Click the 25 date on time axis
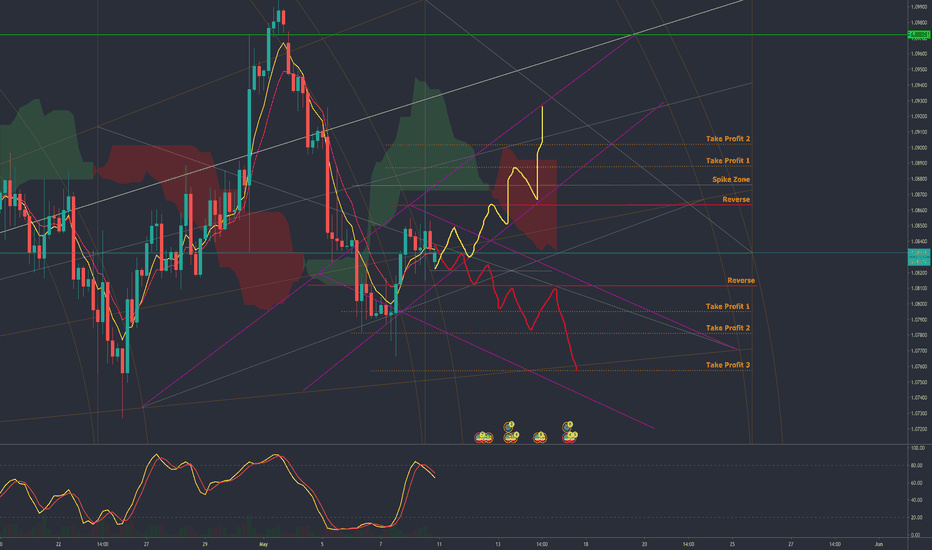The image size is (932, 550). coord(732,544)
